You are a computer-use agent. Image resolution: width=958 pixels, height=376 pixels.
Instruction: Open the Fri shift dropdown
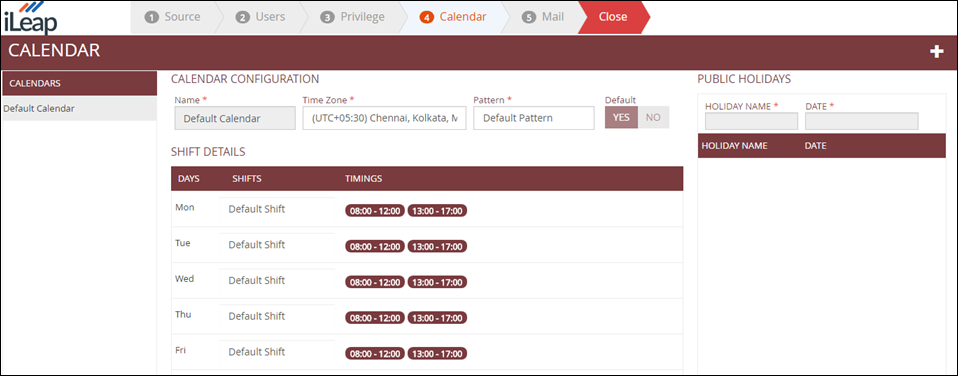click(277, 352)
